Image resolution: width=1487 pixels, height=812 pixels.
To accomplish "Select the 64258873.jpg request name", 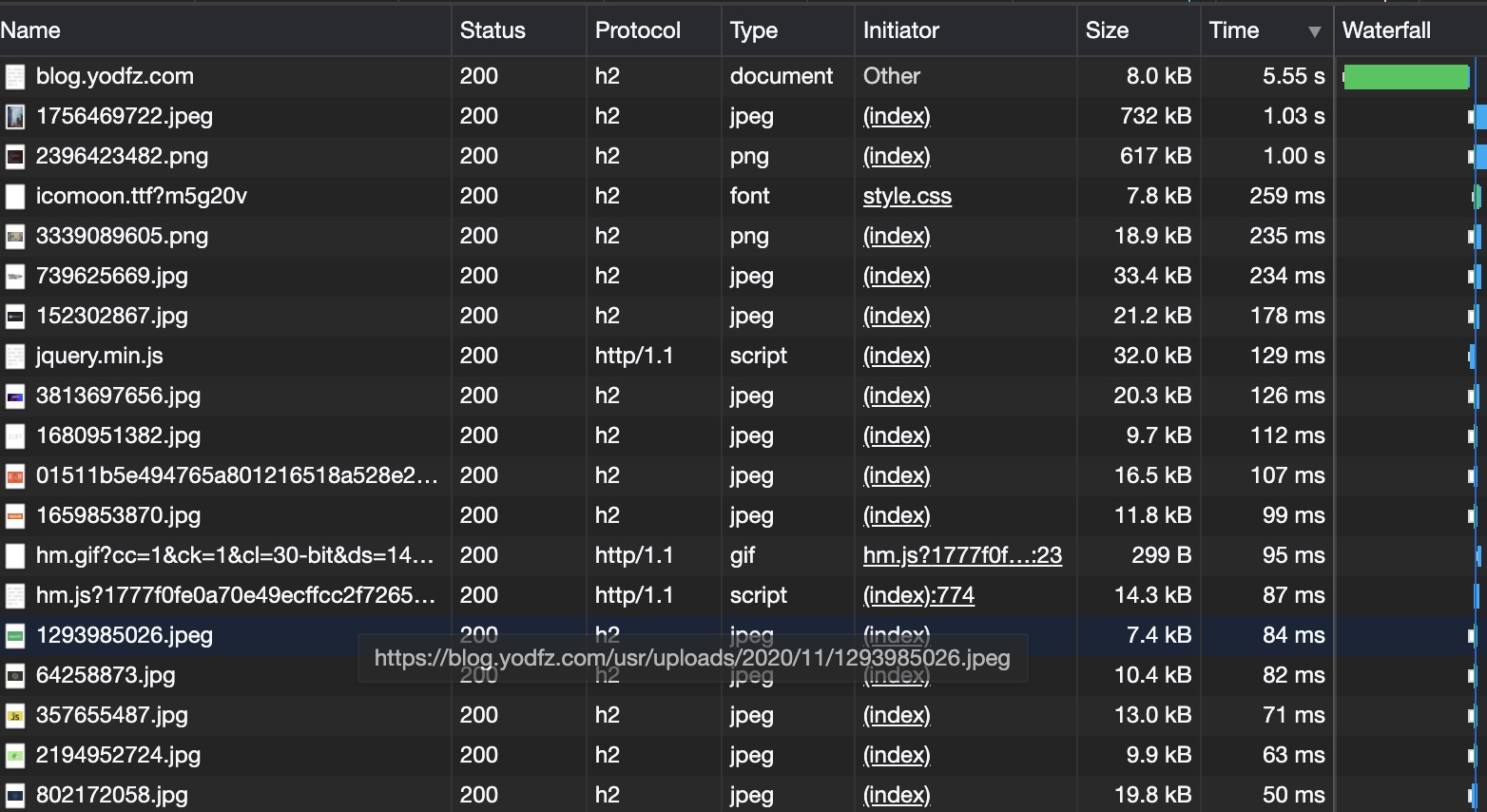I will (x=106, y=675).
